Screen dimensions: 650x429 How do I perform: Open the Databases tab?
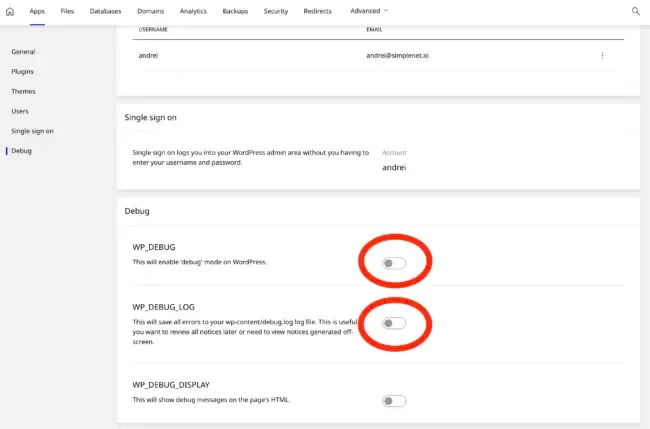[x=105, y=11]
